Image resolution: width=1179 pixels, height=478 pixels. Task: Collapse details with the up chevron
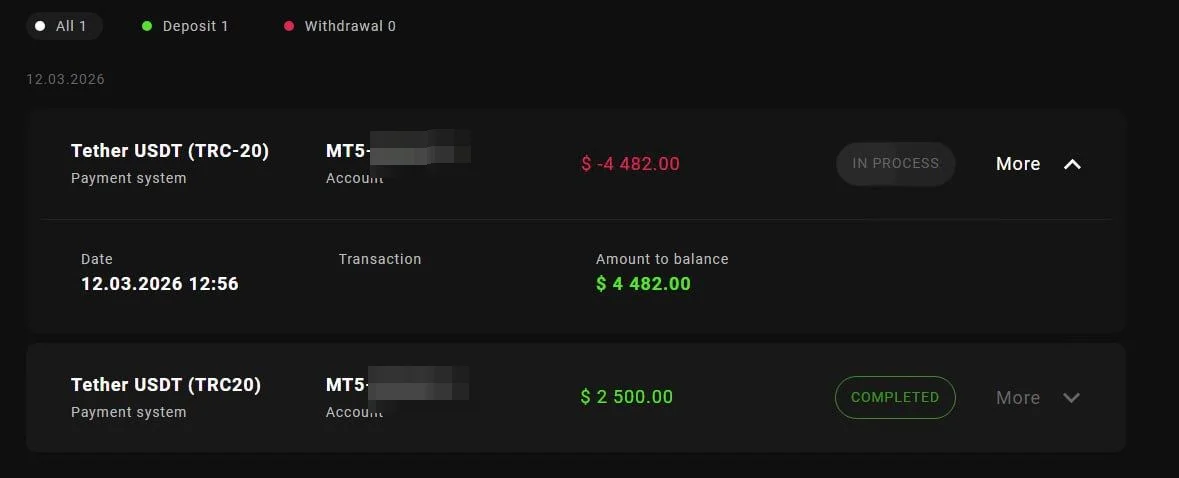[x=1072, y=164]
